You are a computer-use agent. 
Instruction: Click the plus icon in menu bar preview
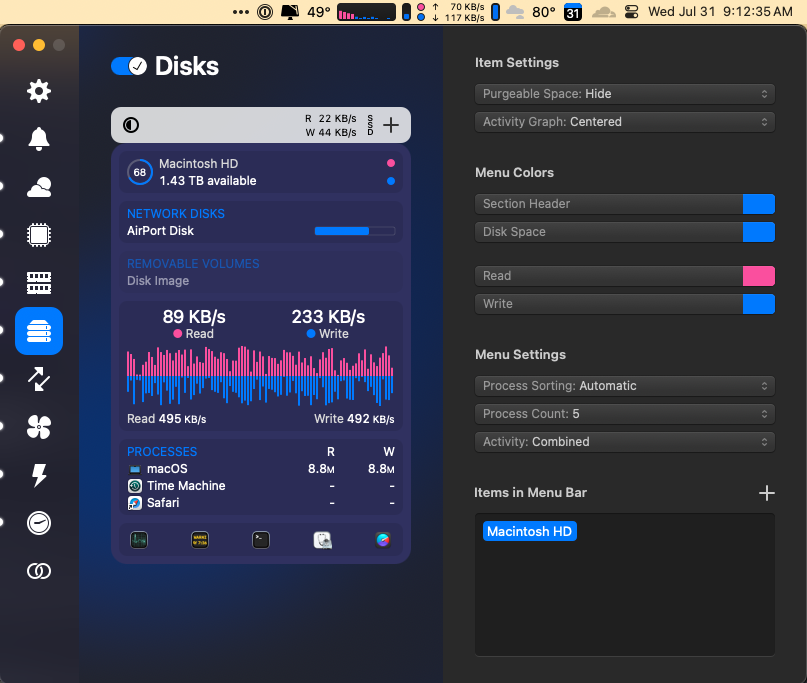point(391,125)
